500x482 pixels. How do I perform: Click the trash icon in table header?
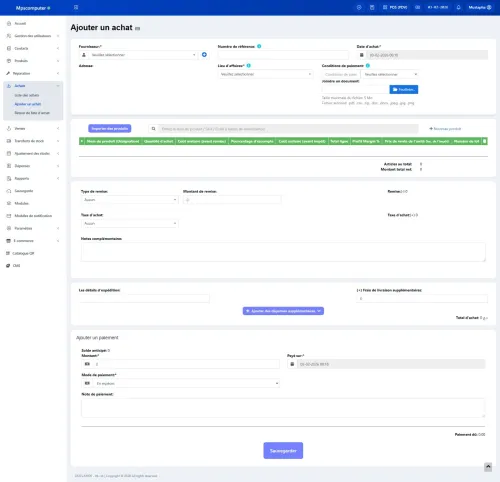pyautogui.click(x=485, y=141)
